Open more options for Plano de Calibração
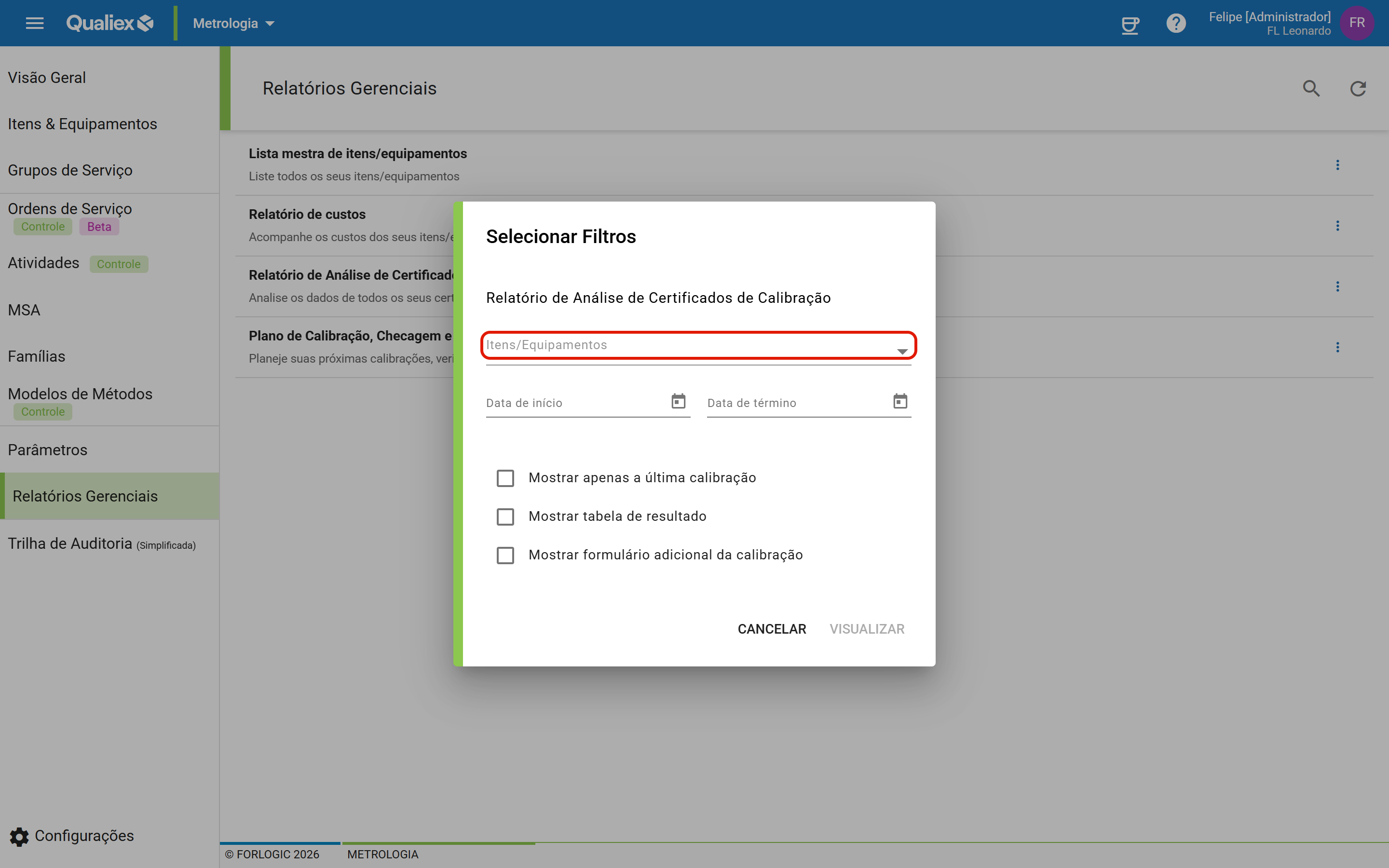The image size is (1389, 868). tap(1337, 347)
